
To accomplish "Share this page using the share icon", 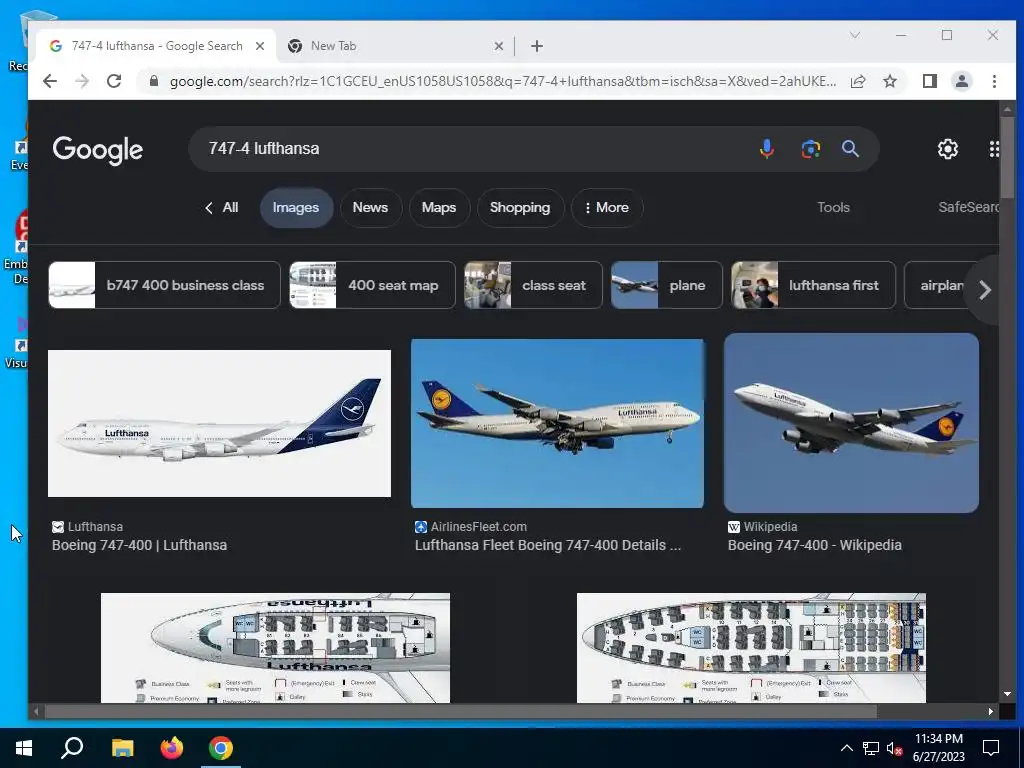I will coord(858,81).
